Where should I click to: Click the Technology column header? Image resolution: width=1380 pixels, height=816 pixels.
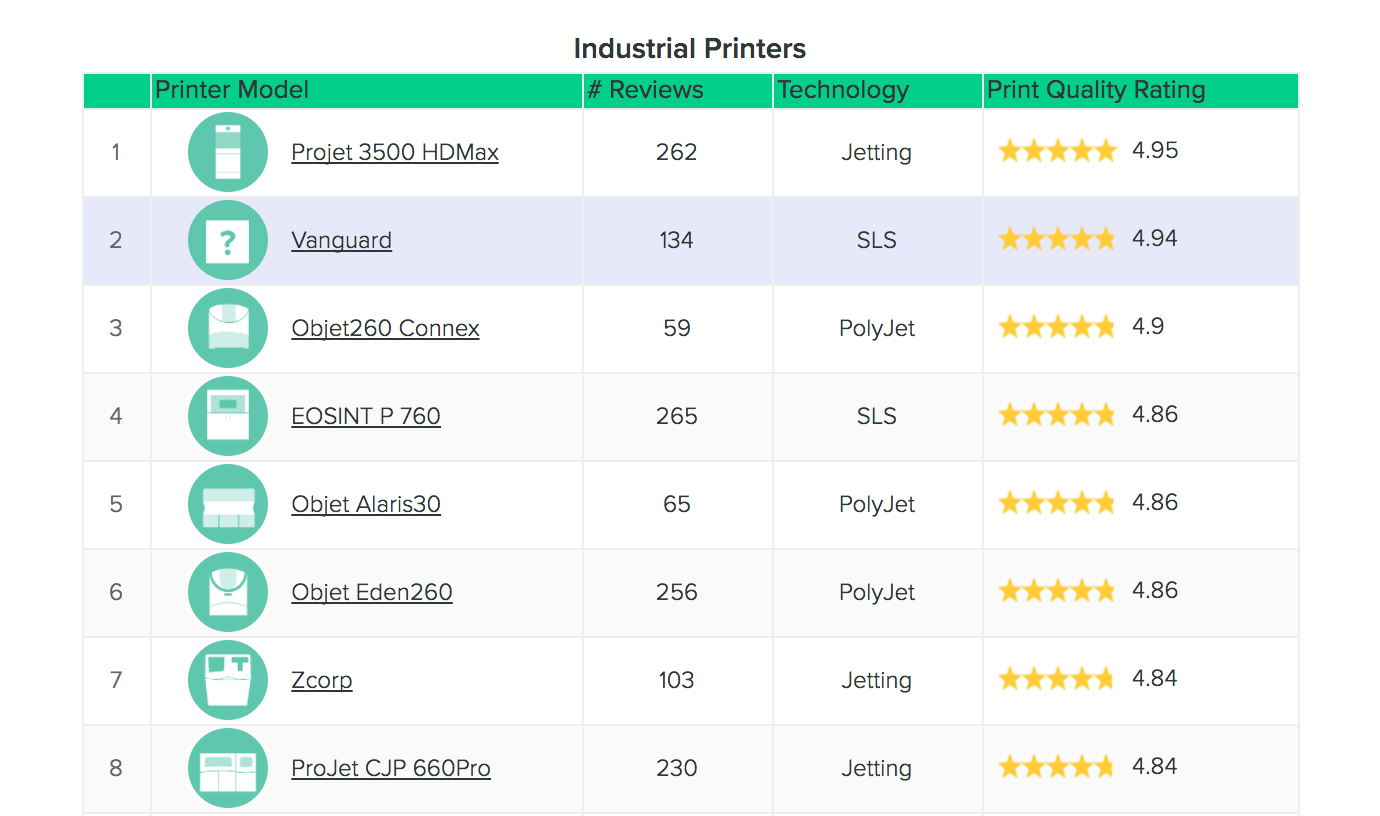(x=843, y=90)
